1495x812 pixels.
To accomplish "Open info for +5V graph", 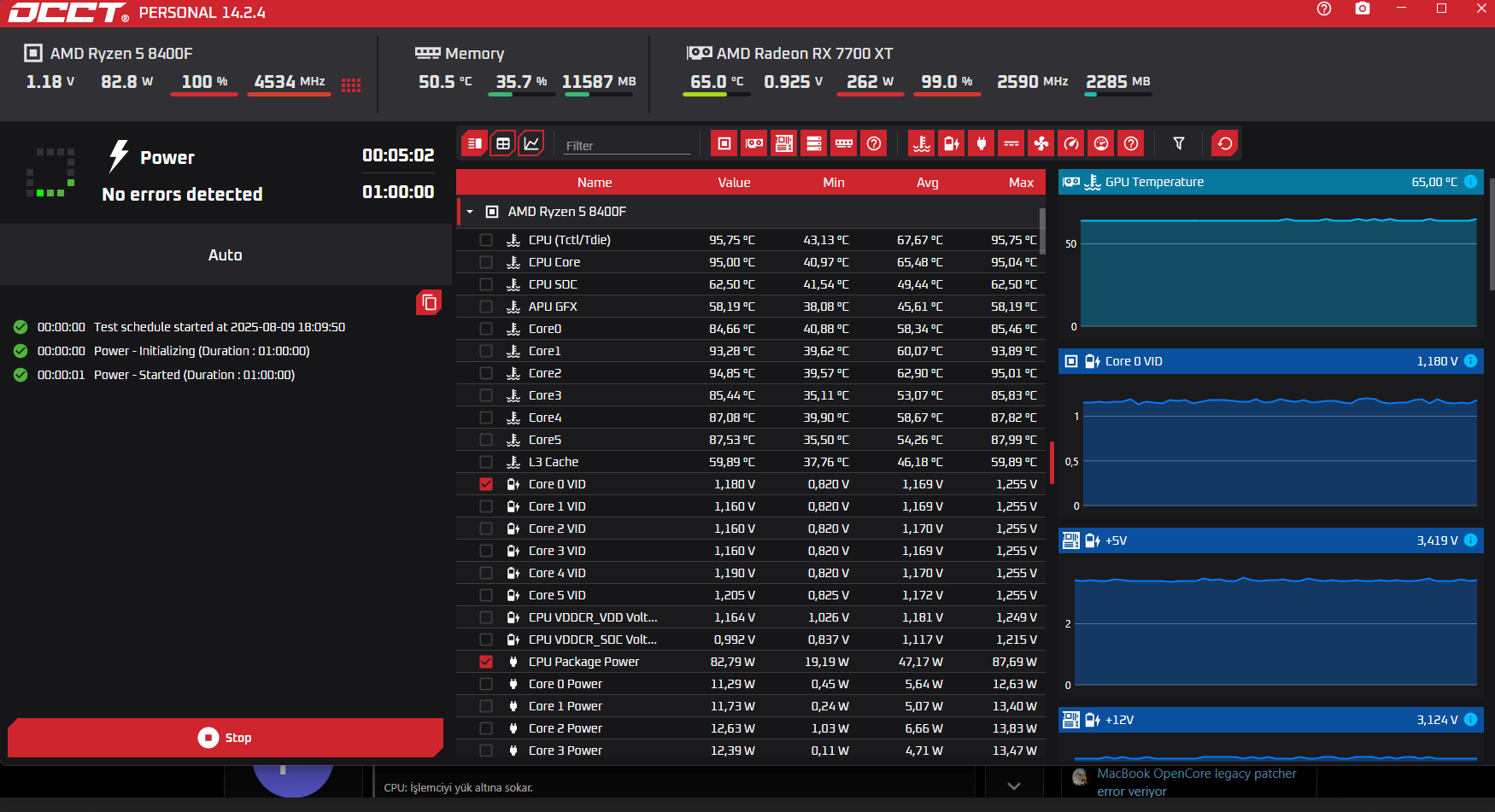I will (x=1471, y=540).
